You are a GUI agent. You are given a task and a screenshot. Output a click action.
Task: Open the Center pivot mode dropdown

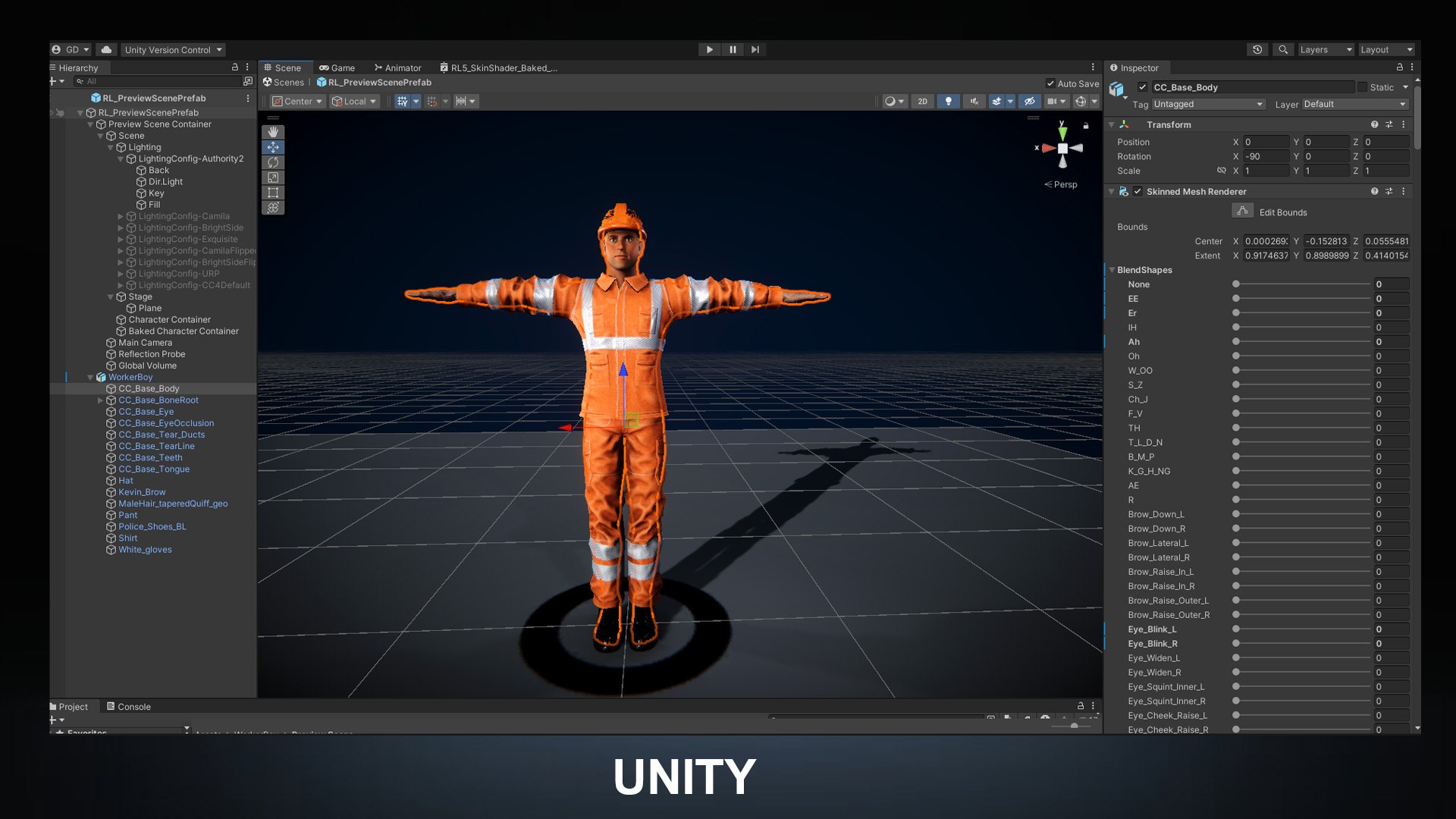point(297,101)
